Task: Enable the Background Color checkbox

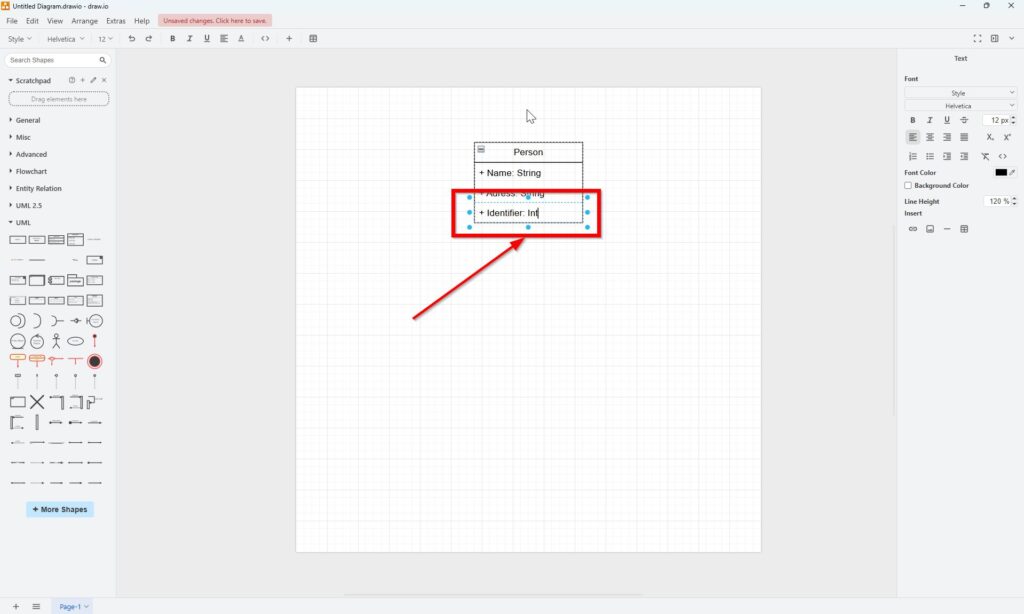Action: click(908, 185)
